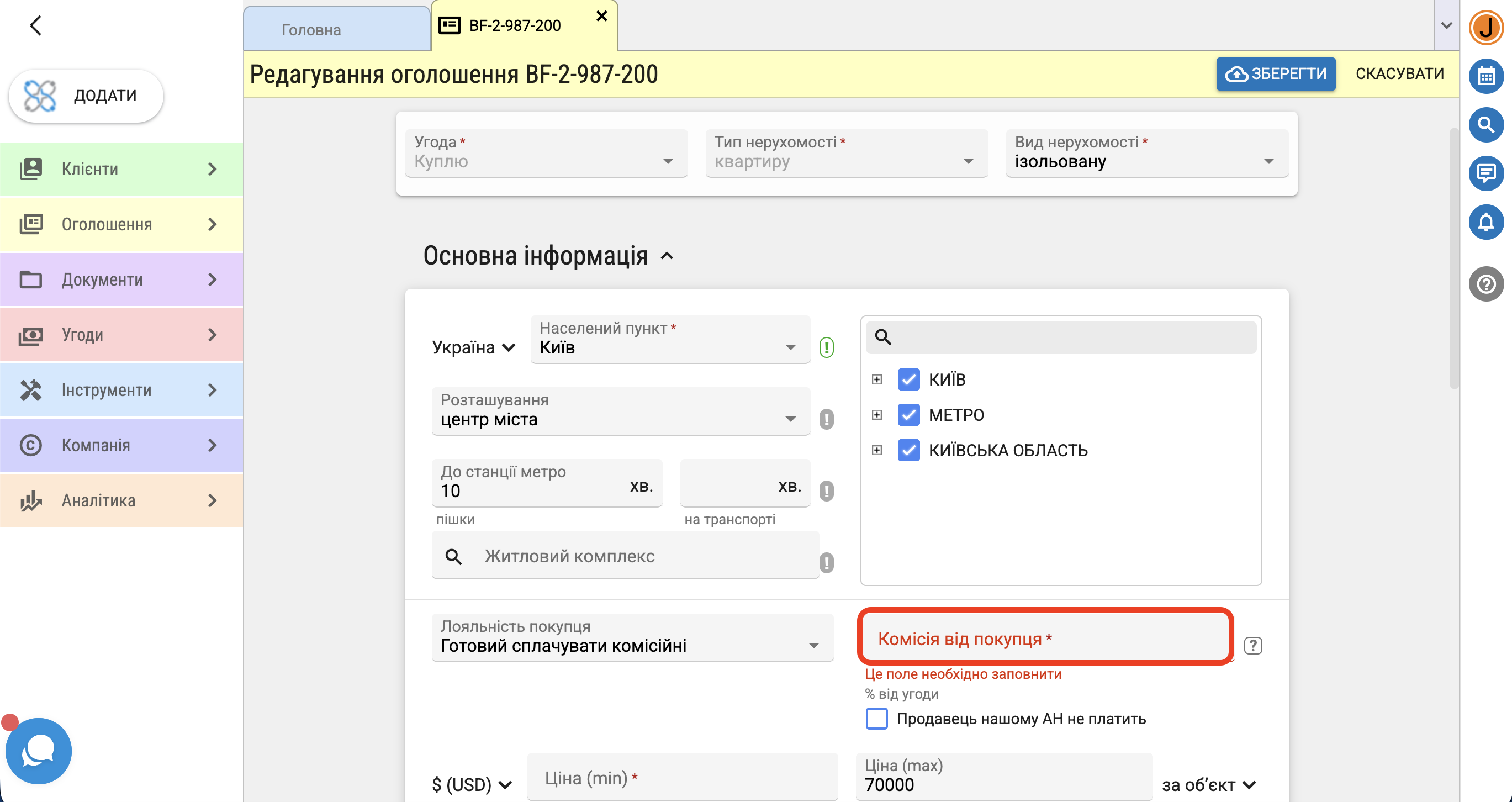Open the Оголошення sidebar menu
The height and width of the screenshot is (802, 1512).
(x=121, y=224)
